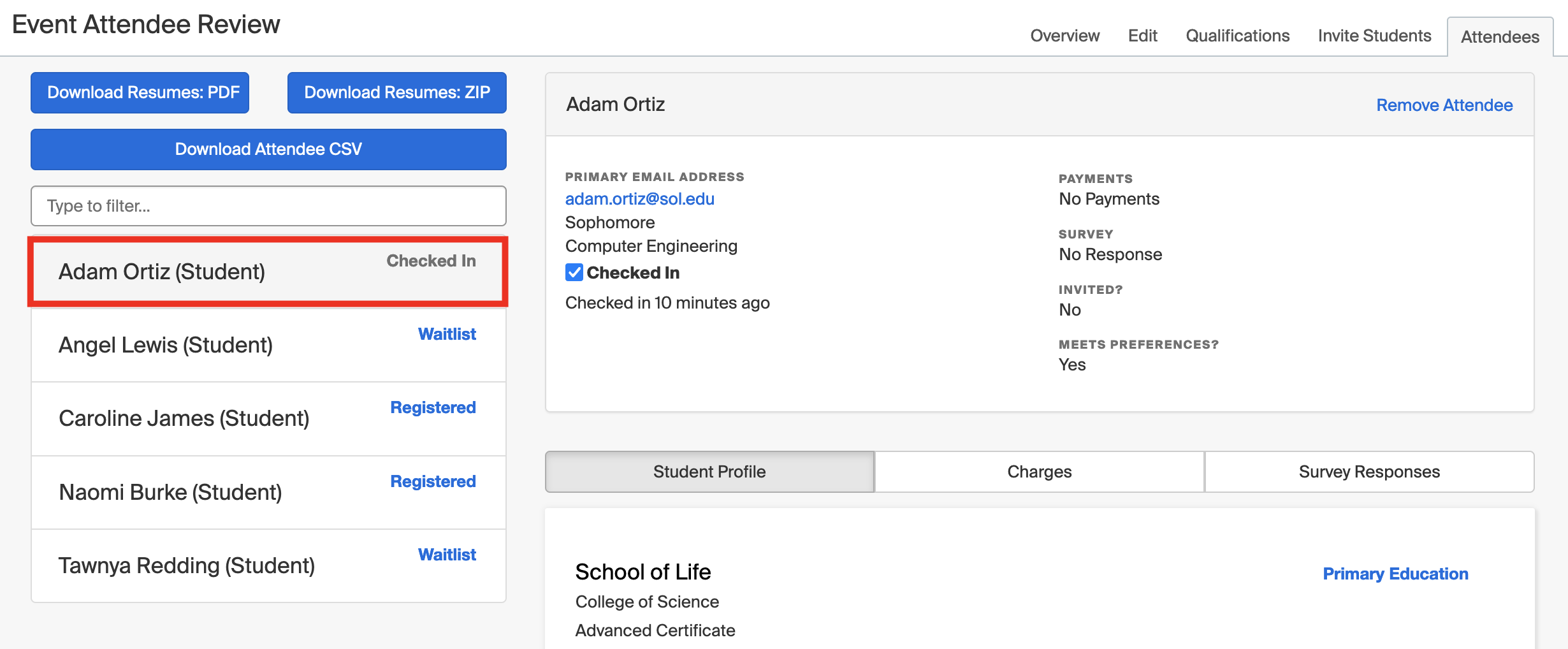Select Adam Ortiz (Student) row

268,272
